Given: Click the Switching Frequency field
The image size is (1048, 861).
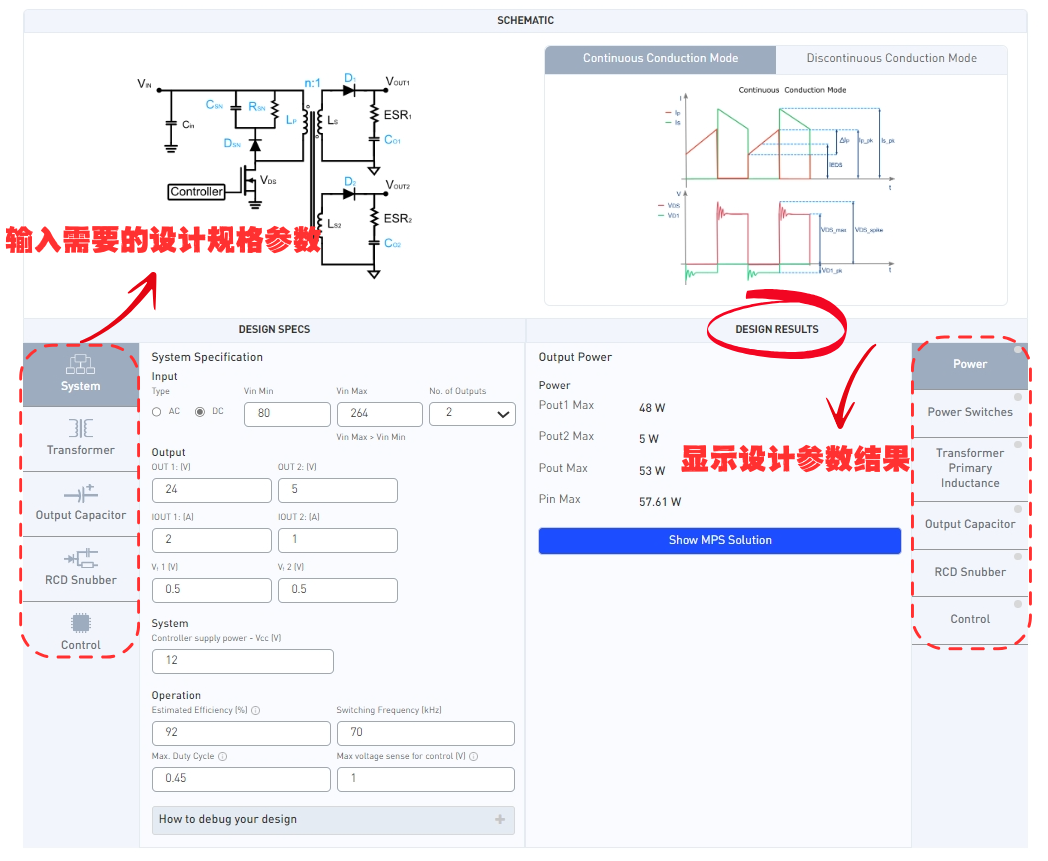Looking at the screenshot, I should pyautogui.click(x=426, y=733).
